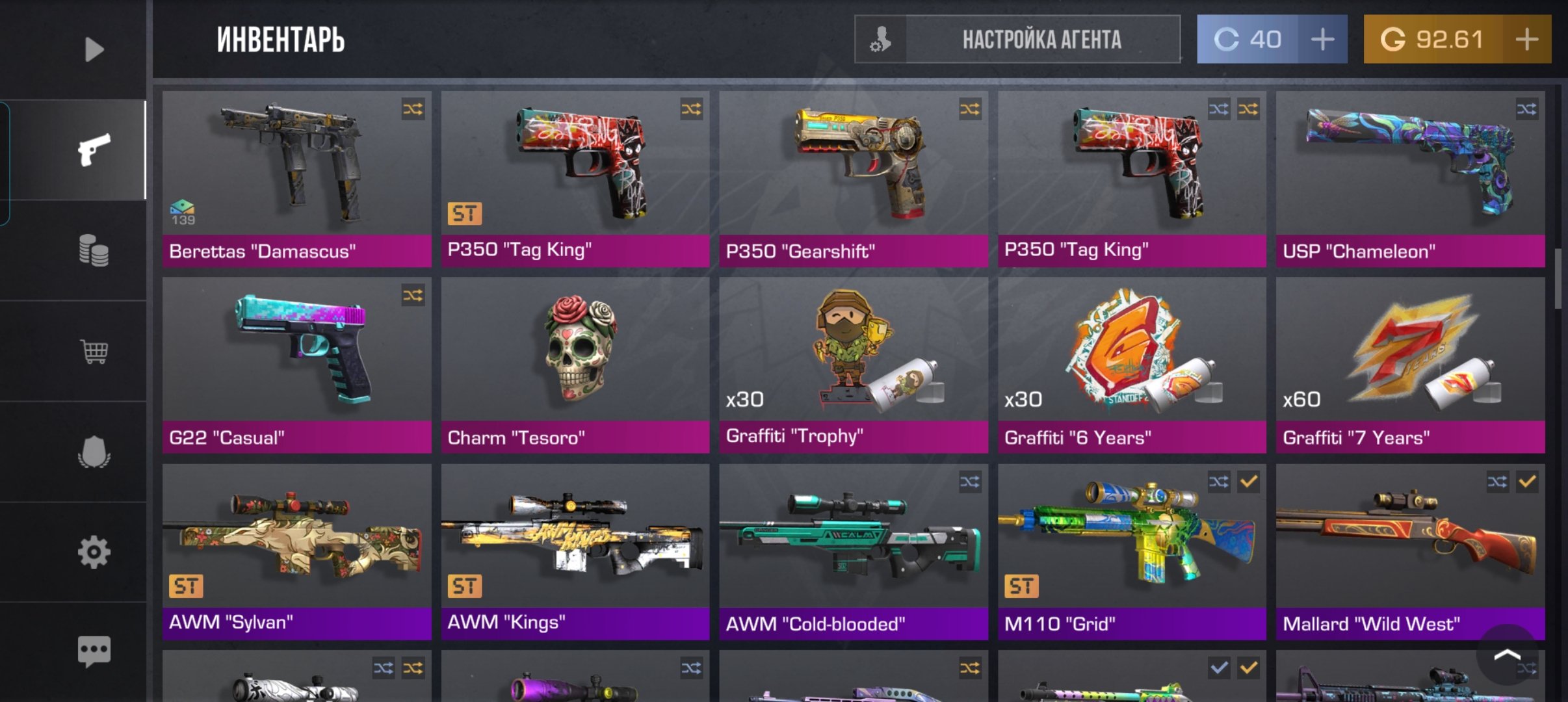
Task: Open the shopping cart store icon
Action: [94, 352]
